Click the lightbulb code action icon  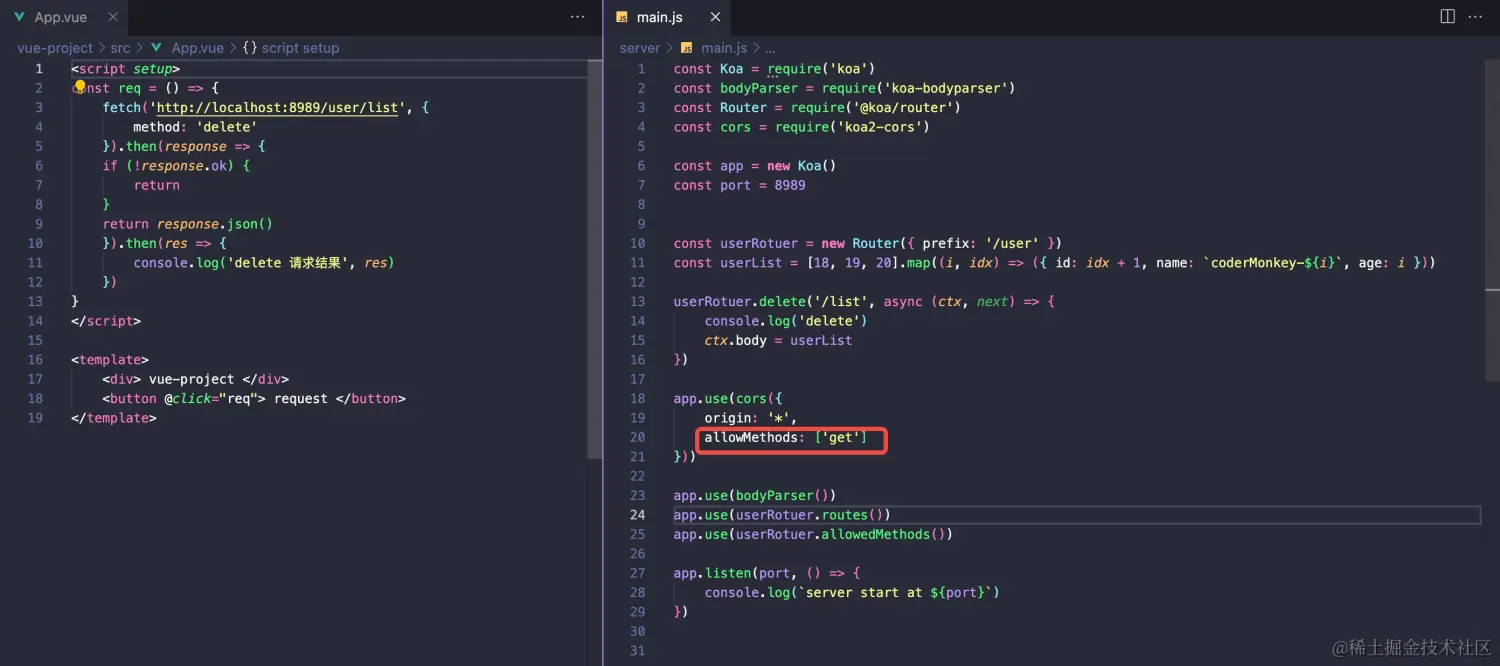click(x=80, y=87)
